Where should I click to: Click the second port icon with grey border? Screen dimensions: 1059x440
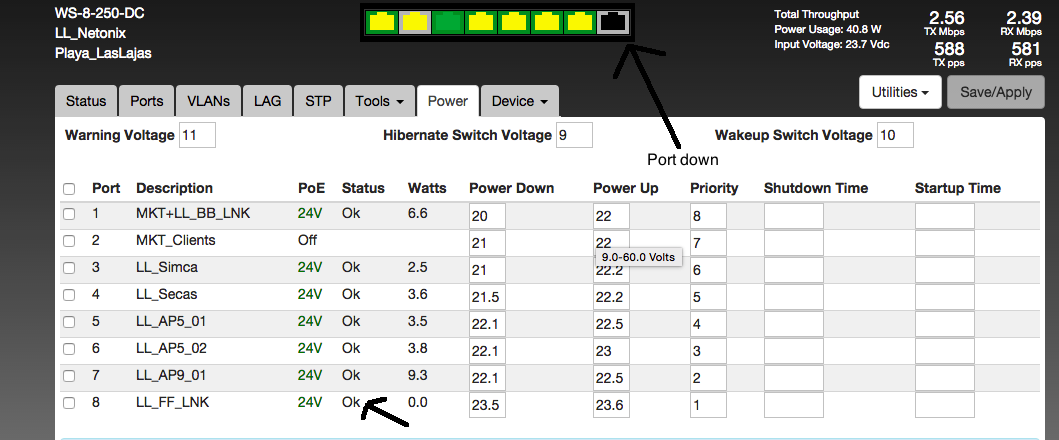coord(413,22)
